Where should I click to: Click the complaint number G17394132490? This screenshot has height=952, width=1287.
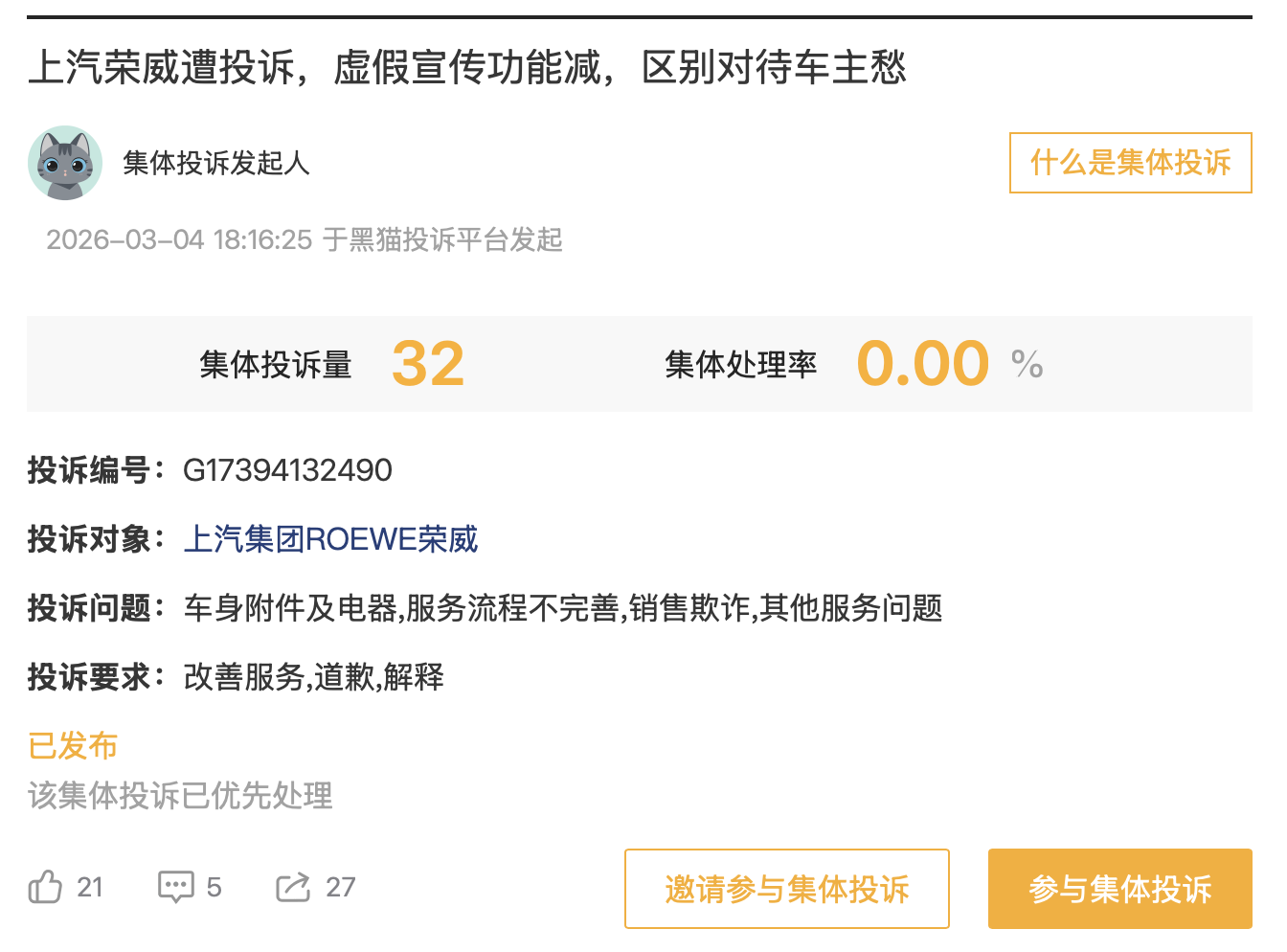(x=287, y=470)
